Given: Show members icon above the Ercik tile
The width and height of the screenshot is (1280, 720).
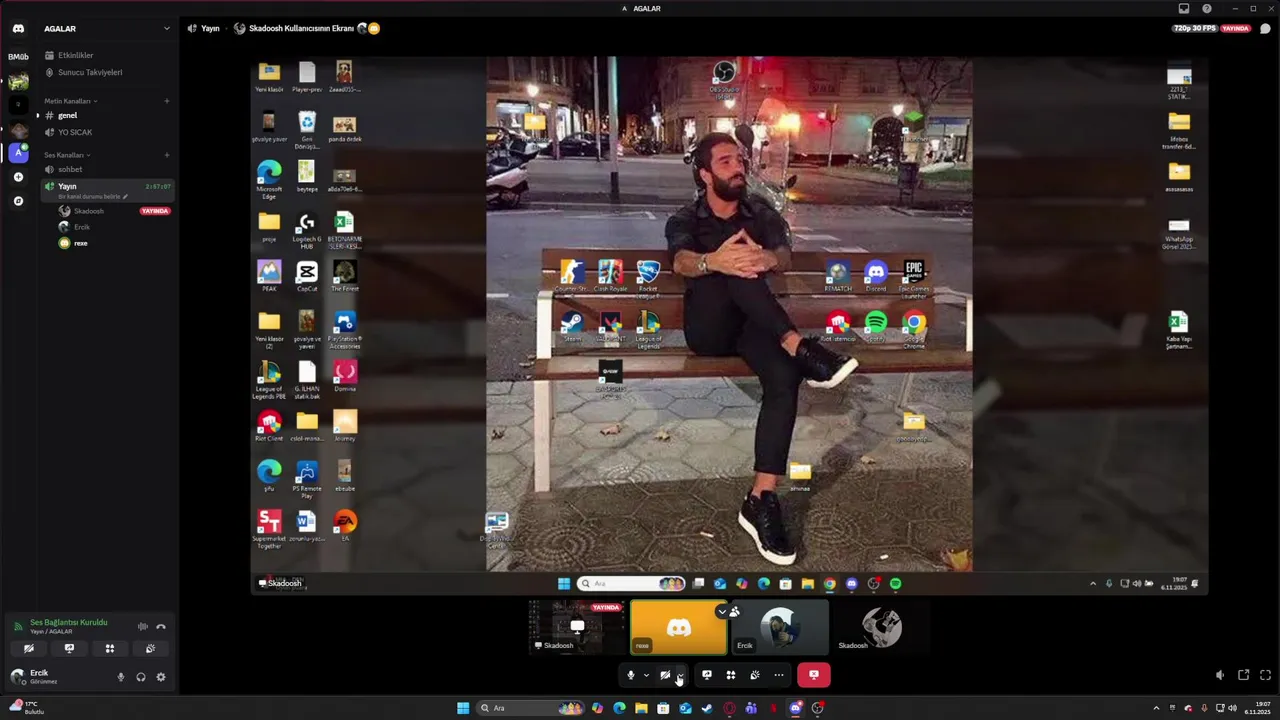Looking at the screenshot, I should point(735,611).
